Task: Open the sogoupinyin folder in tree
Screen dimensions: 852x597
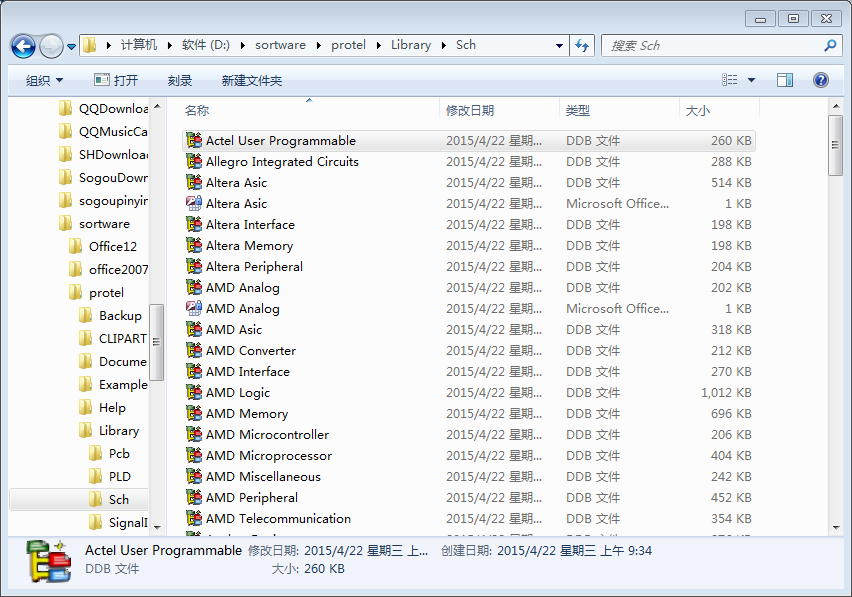Action: point(103,201)
